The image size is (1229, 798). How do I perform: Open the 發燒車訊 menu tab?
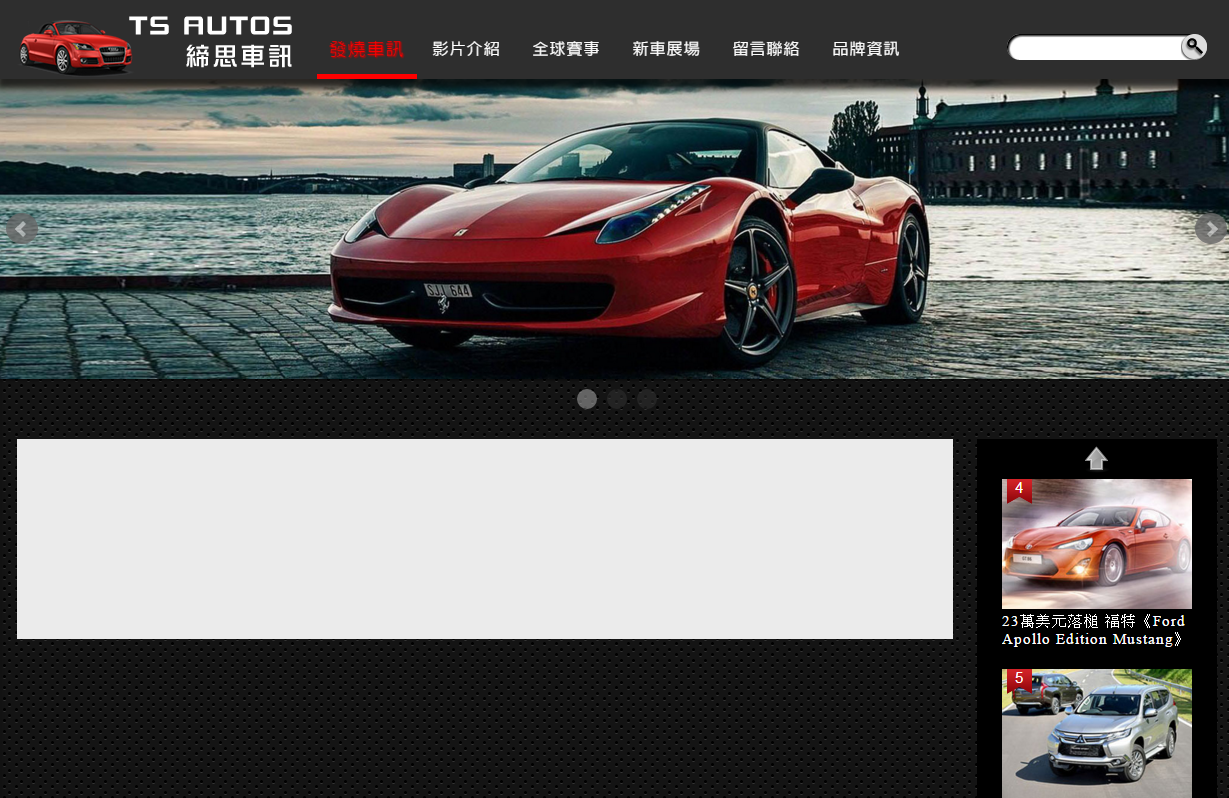point(366,49)
